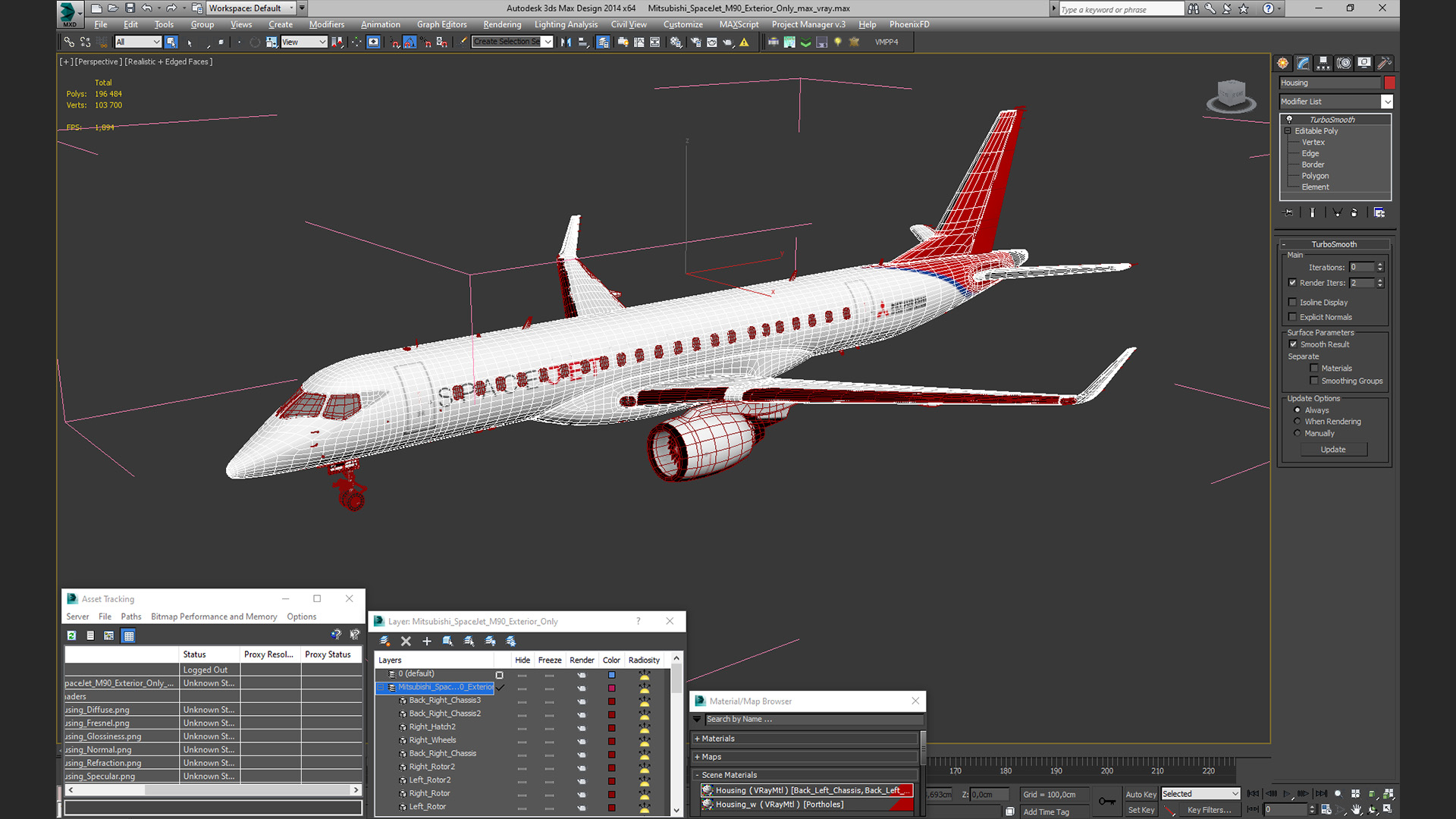Click Configure Modifier Sets icon
The width and height of the screenshot is (1456, 819).
click(x=1379, y=212)
